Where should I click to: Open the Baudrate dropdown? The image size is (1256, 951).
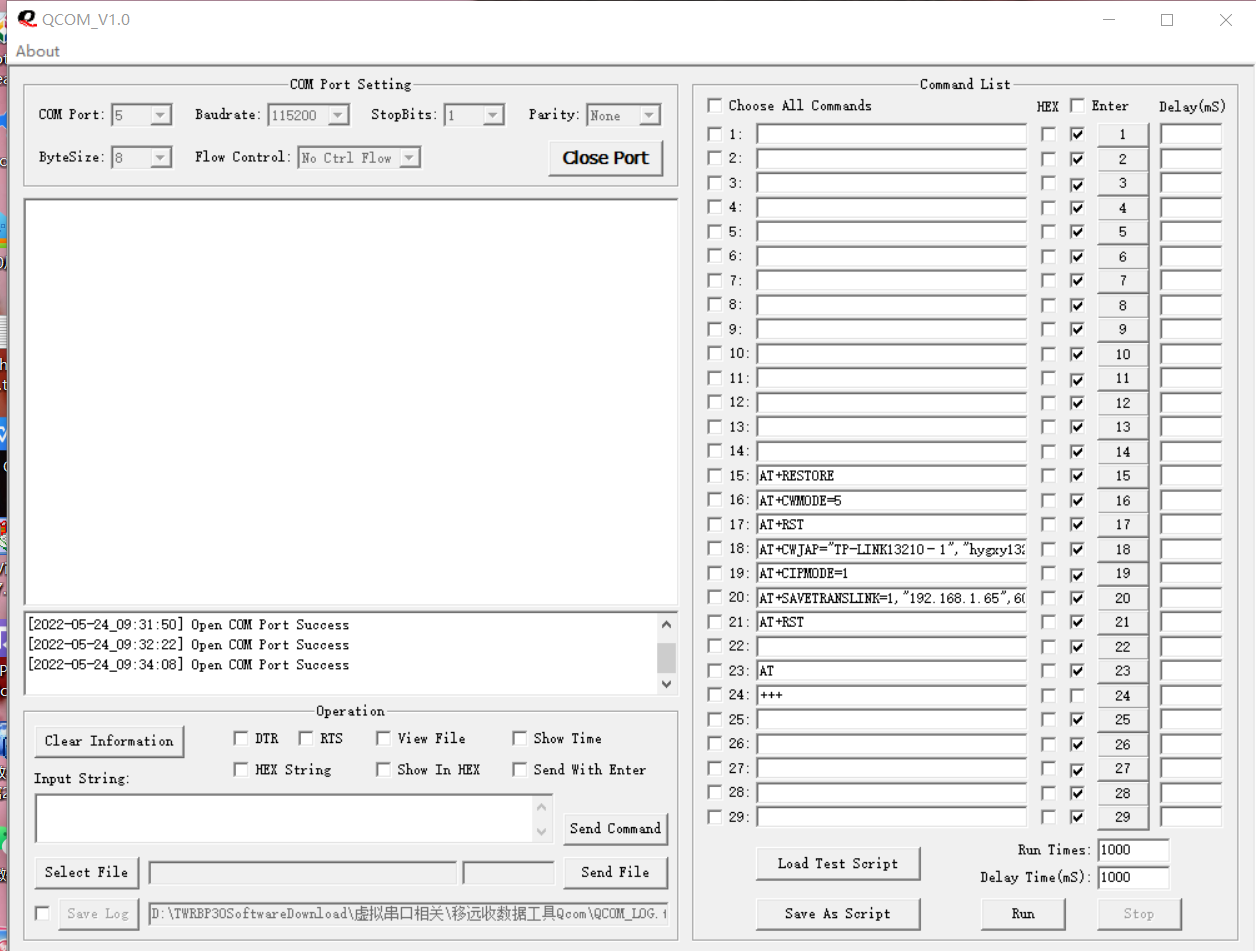click(338, 116)
